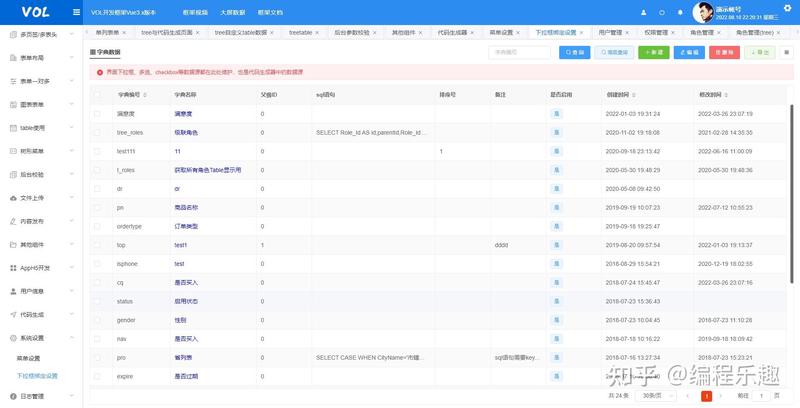This screenshot has height=408, width=800.
Task: Click the 用户信息 person icon
Action: point(13,291)
